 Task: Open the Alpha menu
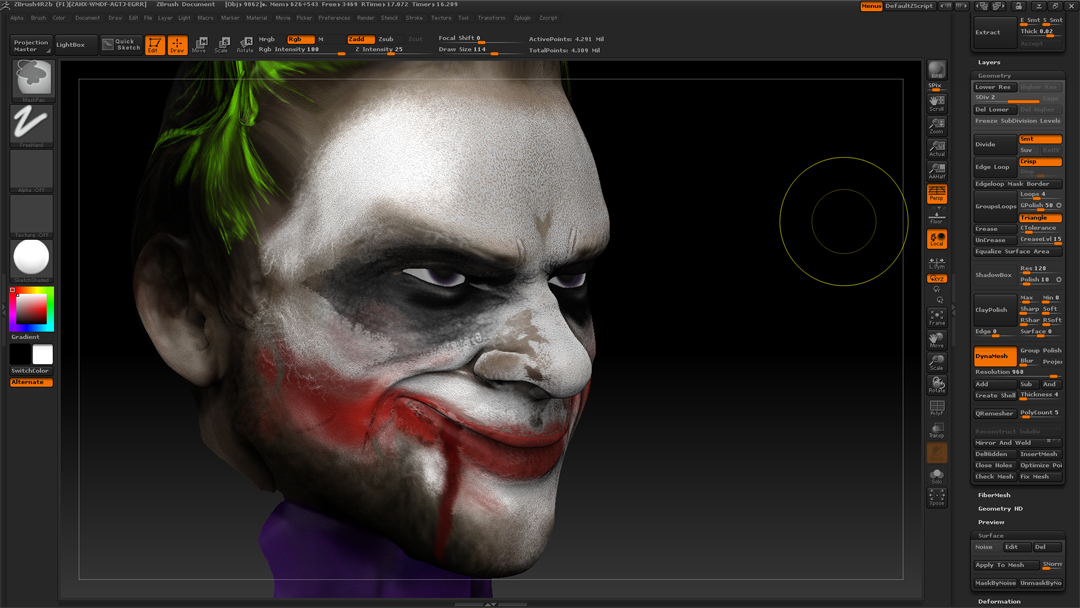point(17,18)
